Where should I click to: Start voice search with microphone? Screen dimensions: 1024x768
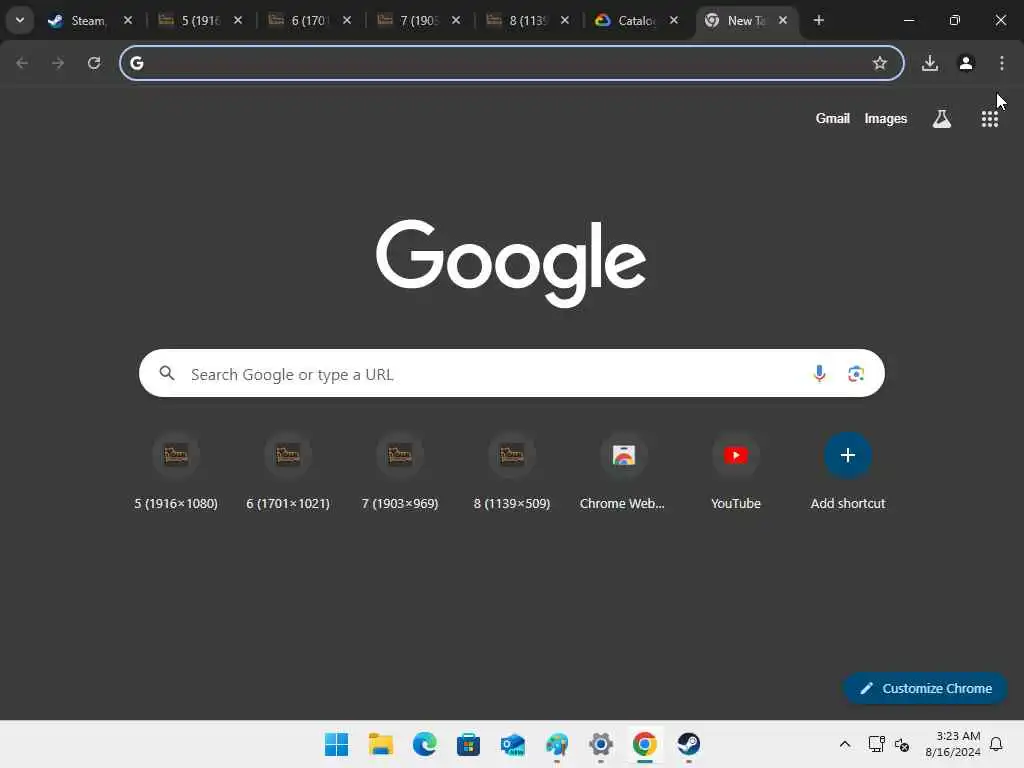(819, 373)
